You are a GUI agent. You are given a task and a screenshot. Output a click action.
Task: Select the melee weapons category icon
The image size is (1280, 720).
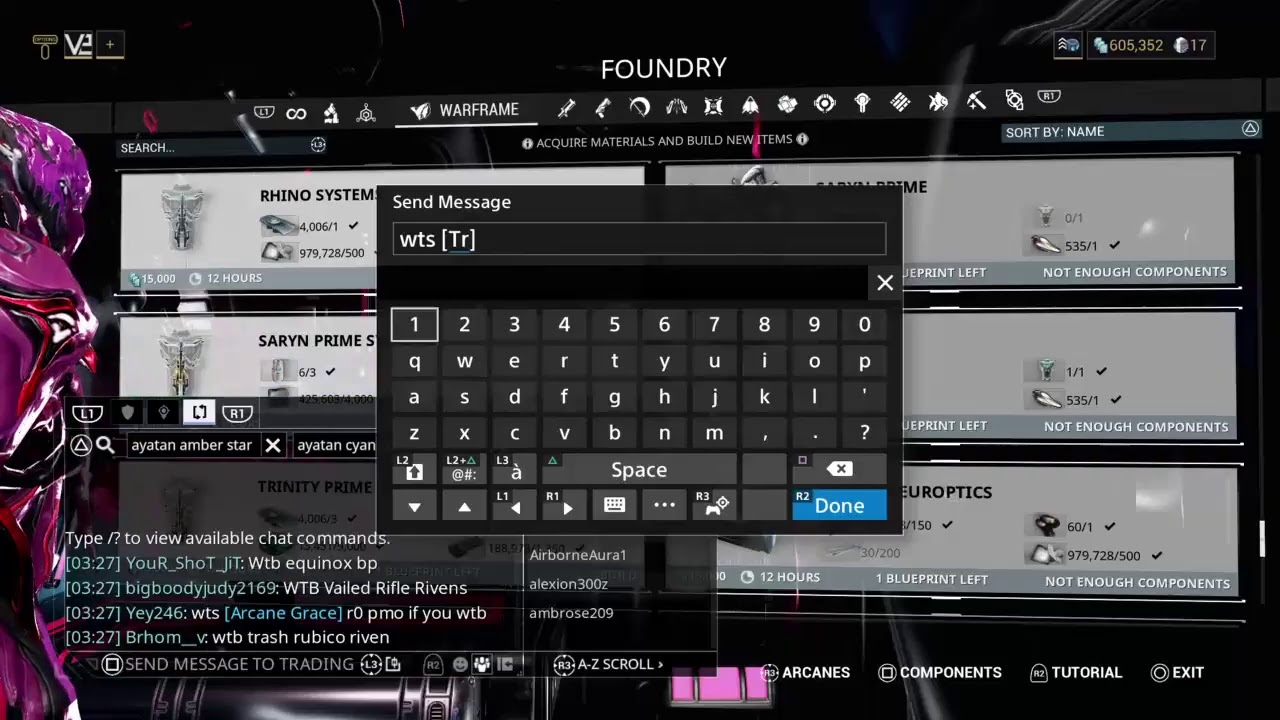(x=640, y=106)
